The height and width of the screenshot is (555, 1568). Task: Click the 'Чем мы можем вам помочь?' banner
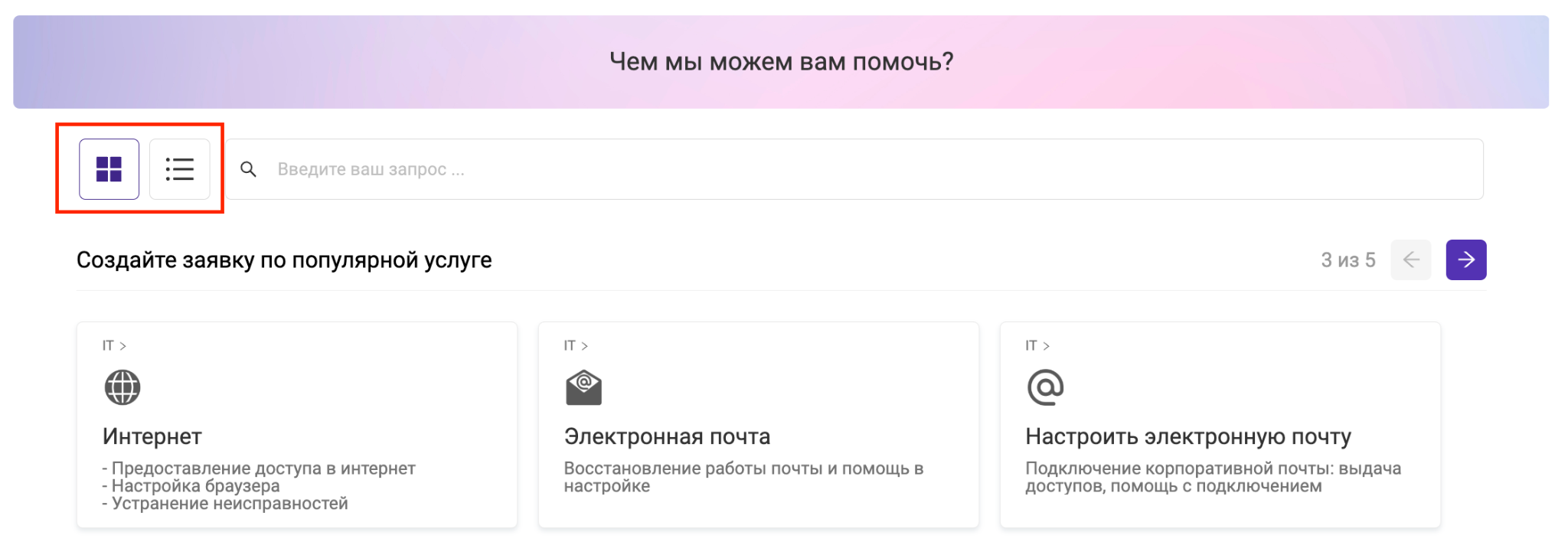click(x=781, y=62)
